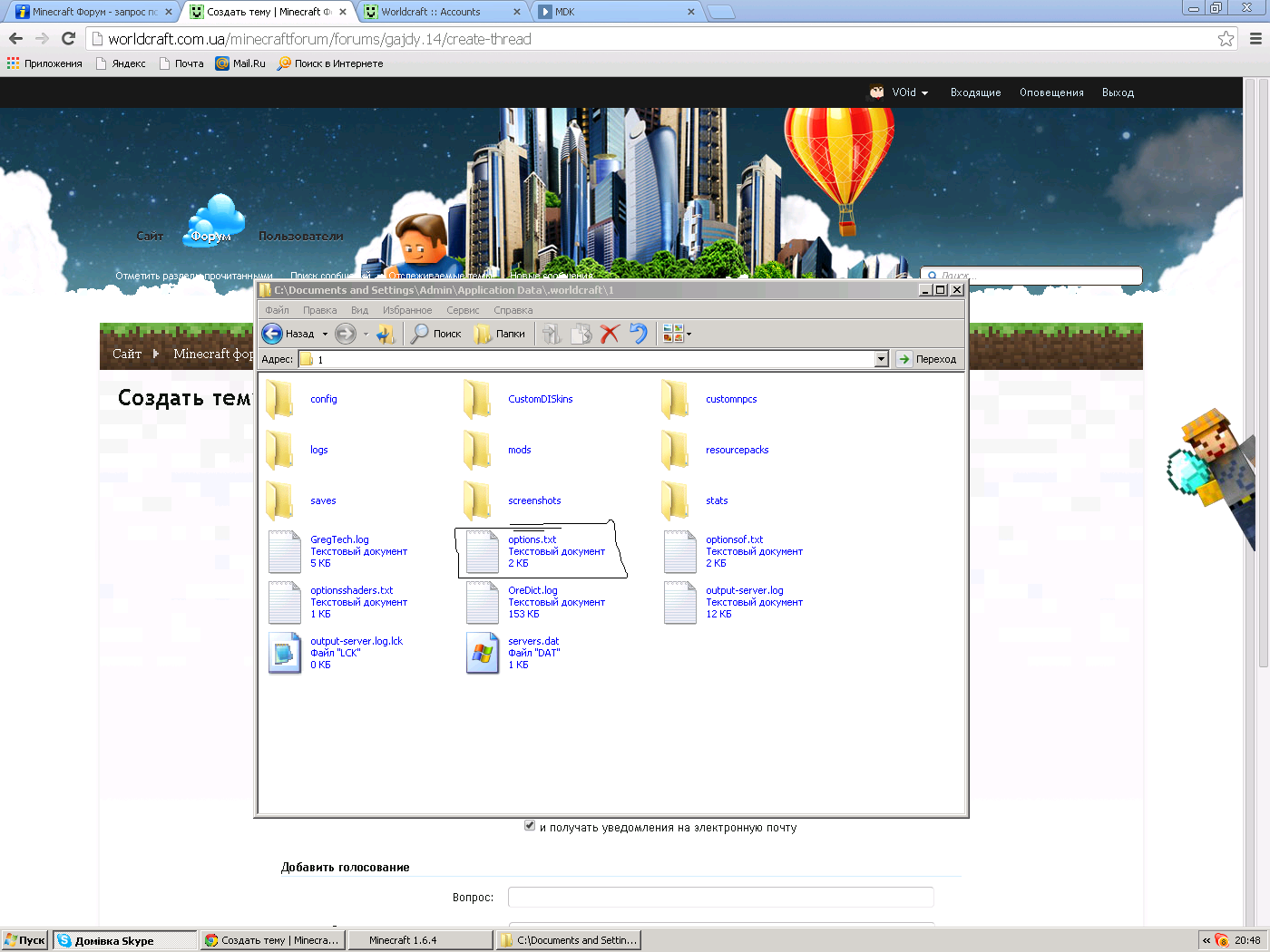
Task: Open the Сервис menu
Action: click(463, 310)
